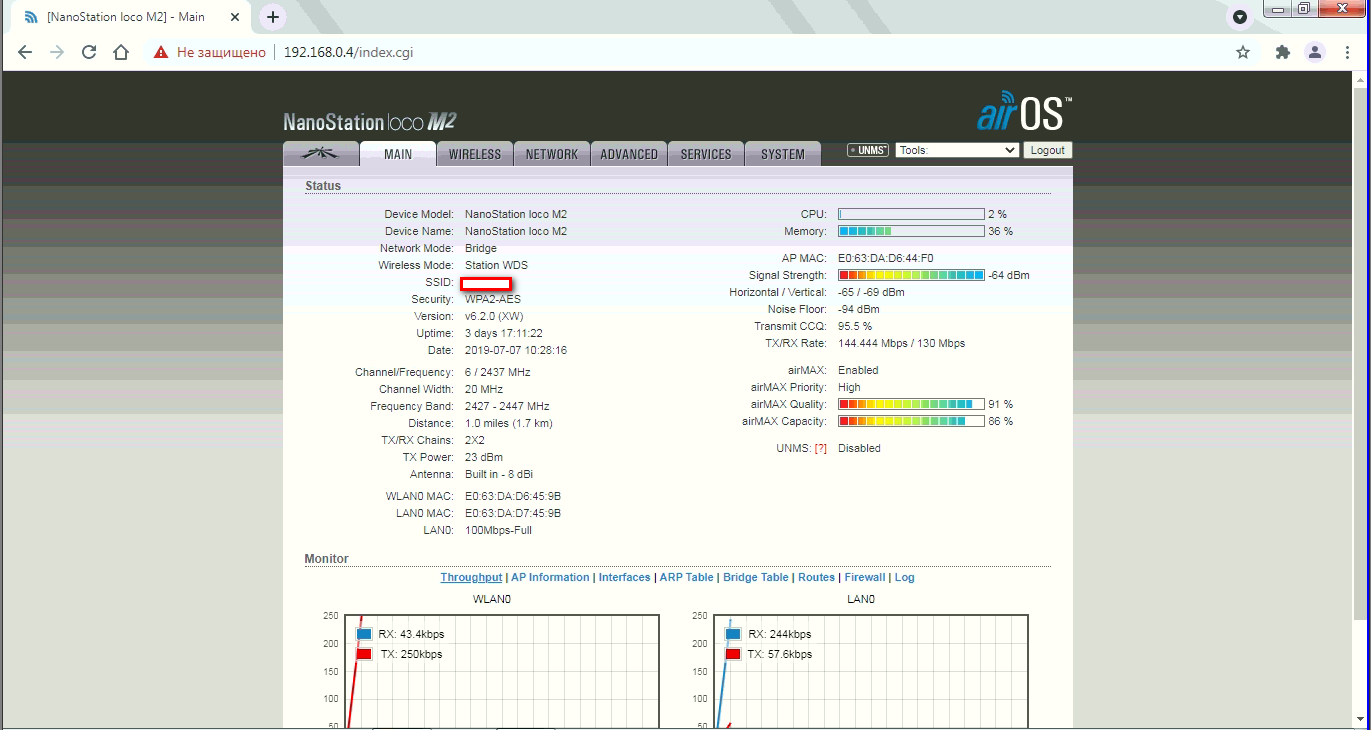Open the Log link
This screenshot has width=1371, height=730.
[905, 577]
